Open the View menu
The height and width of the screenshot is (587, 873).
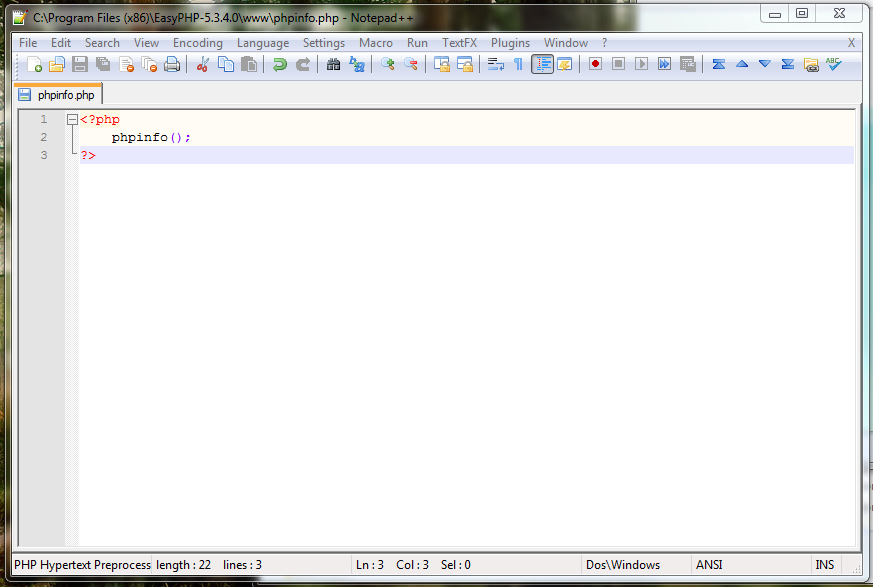coord(146,43)
